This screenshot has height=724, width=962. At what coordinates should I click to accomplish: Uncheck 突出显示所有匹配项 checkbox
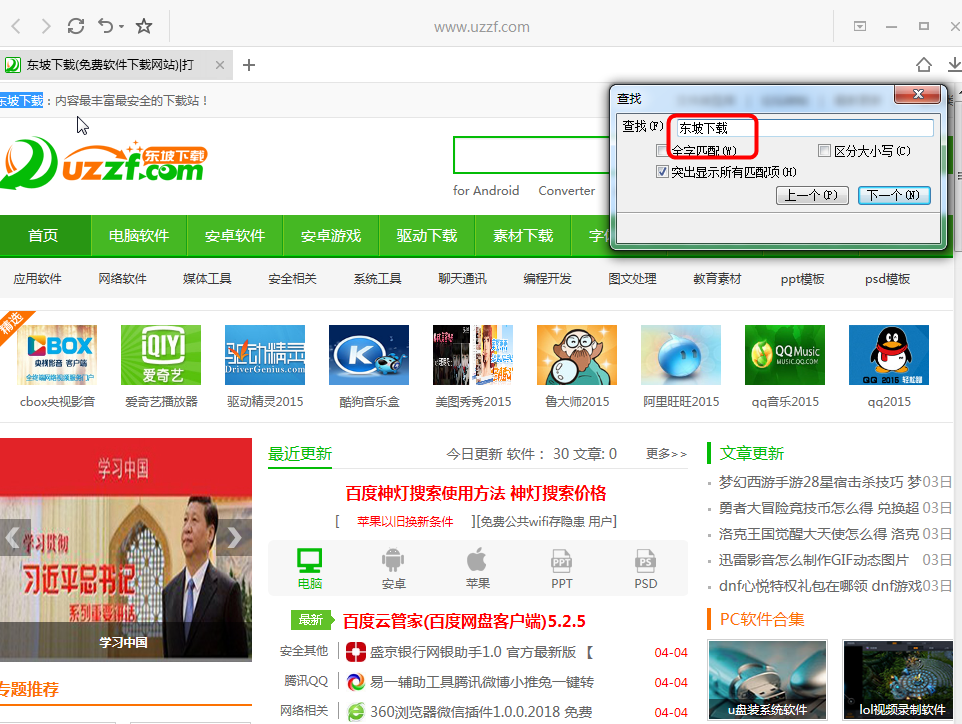coord(661,172)
